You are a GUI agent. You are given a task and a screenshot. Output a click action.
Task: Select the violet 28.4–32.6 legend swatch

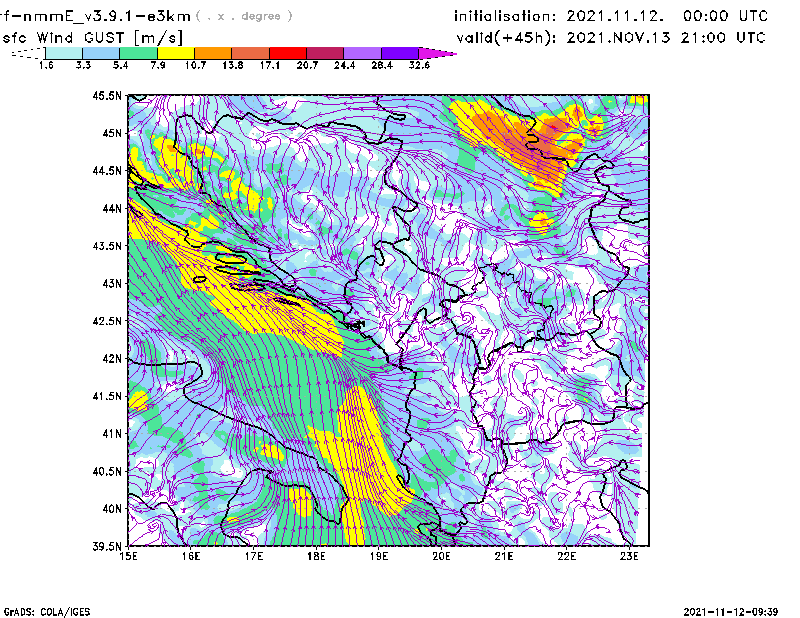coord(399,53)
